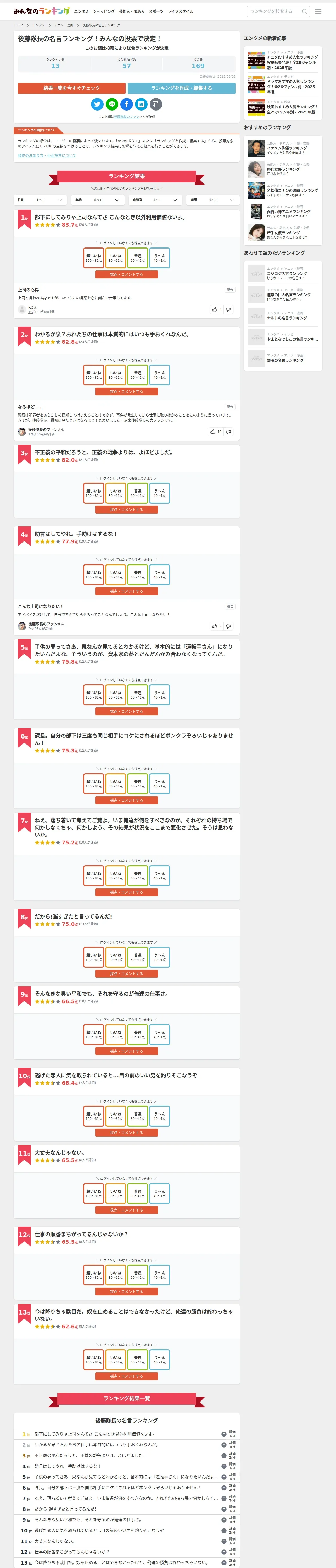Screen dimensions: 336x1568
Task: Select 普通 score for rank 3 quote
Action: click(x=138, y=493)
